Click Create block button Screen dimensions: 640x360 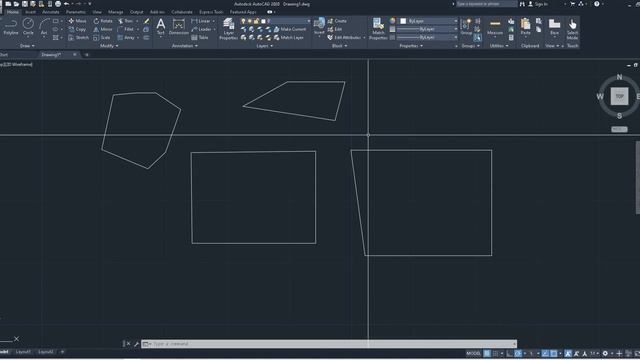point(337,21)
